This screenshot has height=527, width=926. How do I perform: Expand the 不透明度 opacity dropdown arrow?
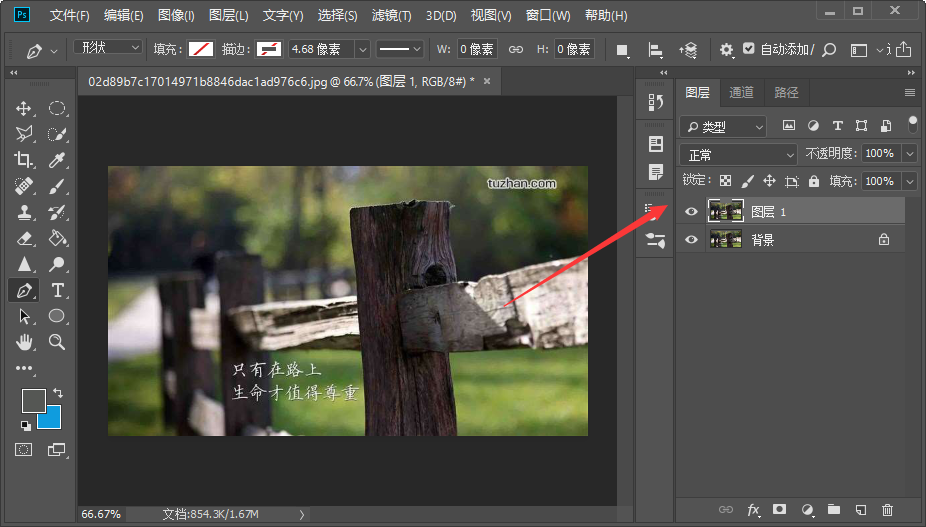909,154
